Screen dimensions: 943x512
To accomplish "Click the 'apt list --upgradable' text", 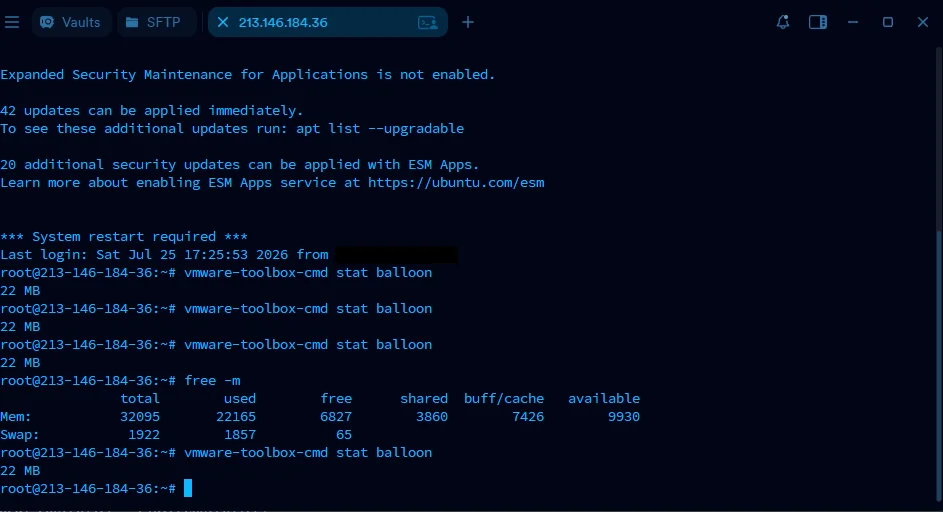I will tap(379, 128).
